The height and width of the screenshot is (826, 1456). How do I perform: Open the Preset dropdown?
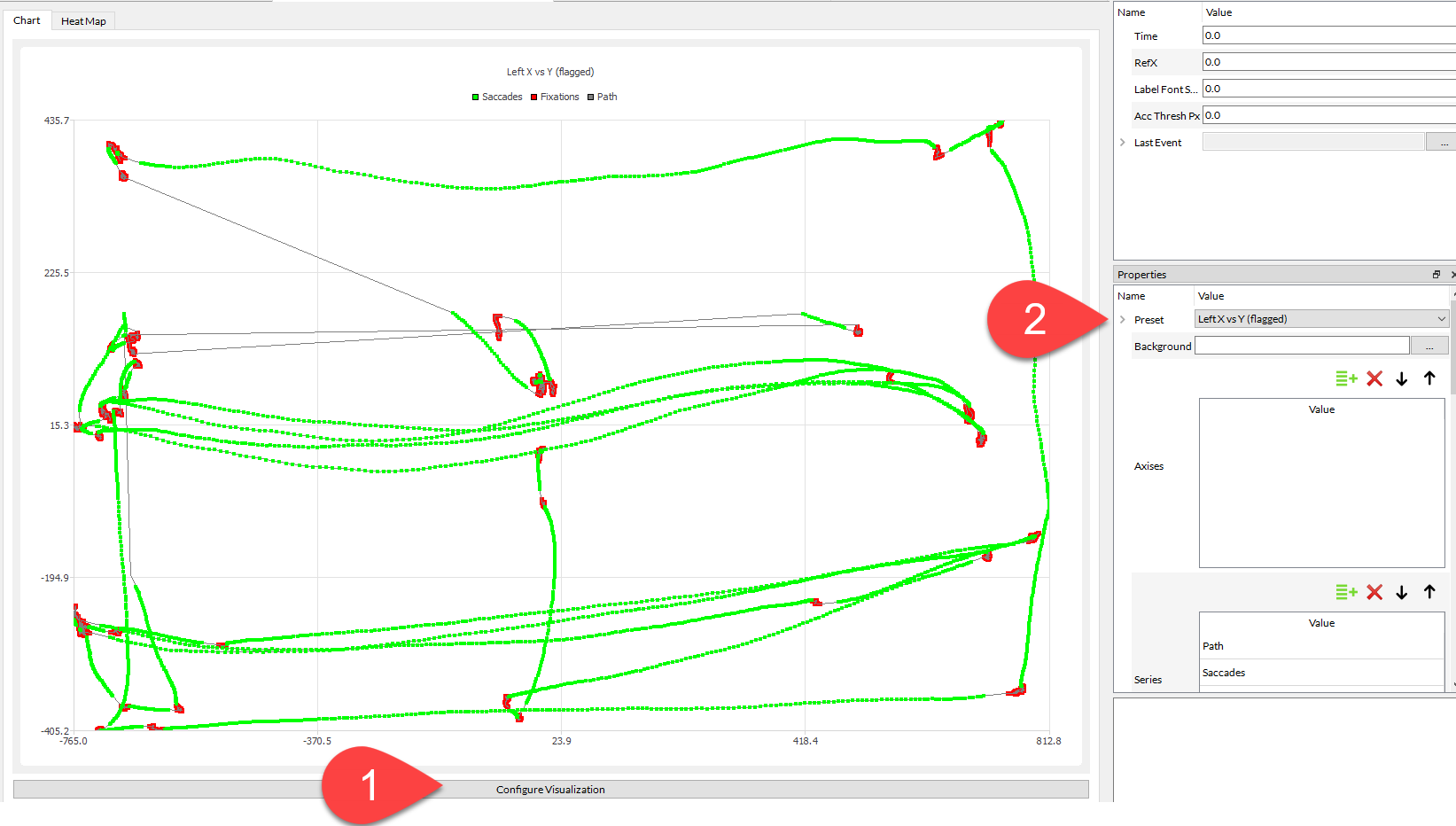1441,319
